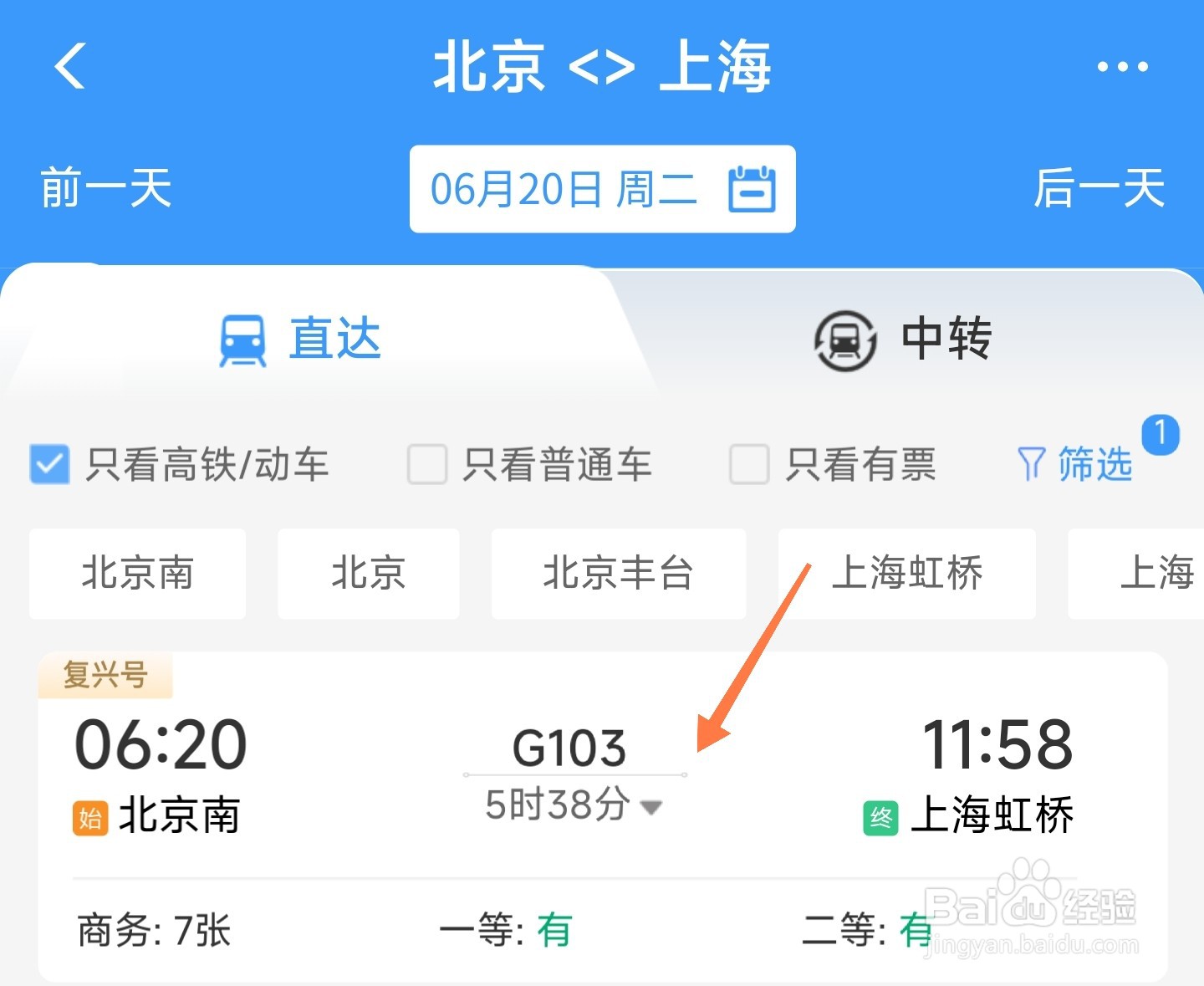
Task: Enable 只看普通车 checkbox
Action: [x=426, y=464]
